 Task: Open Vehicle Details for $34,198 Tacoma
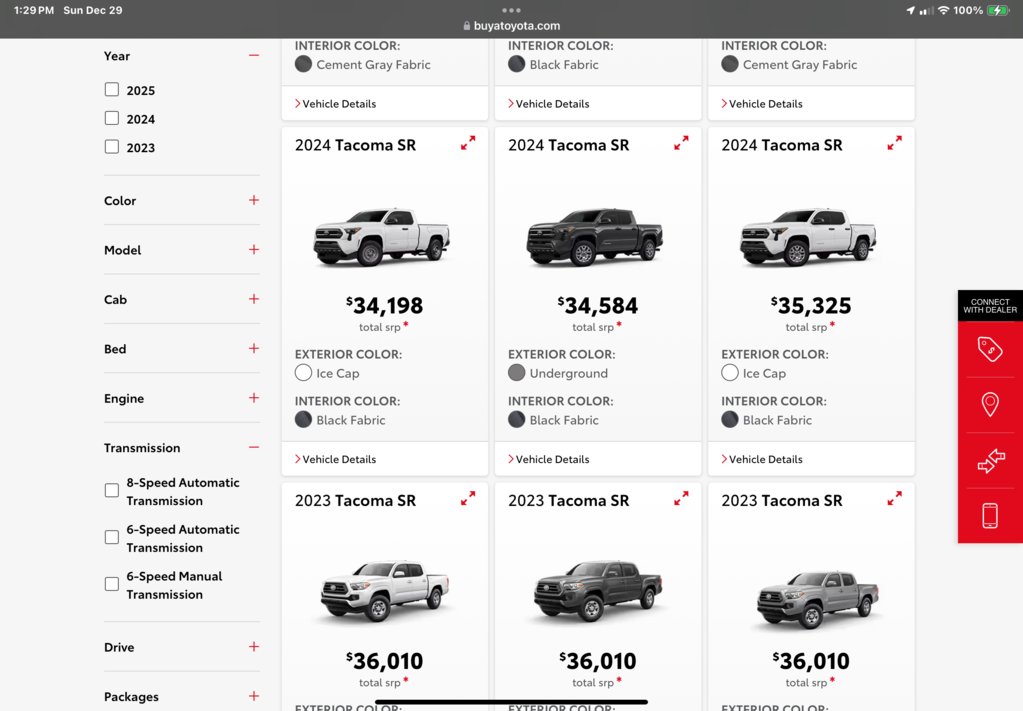[335, 459]
